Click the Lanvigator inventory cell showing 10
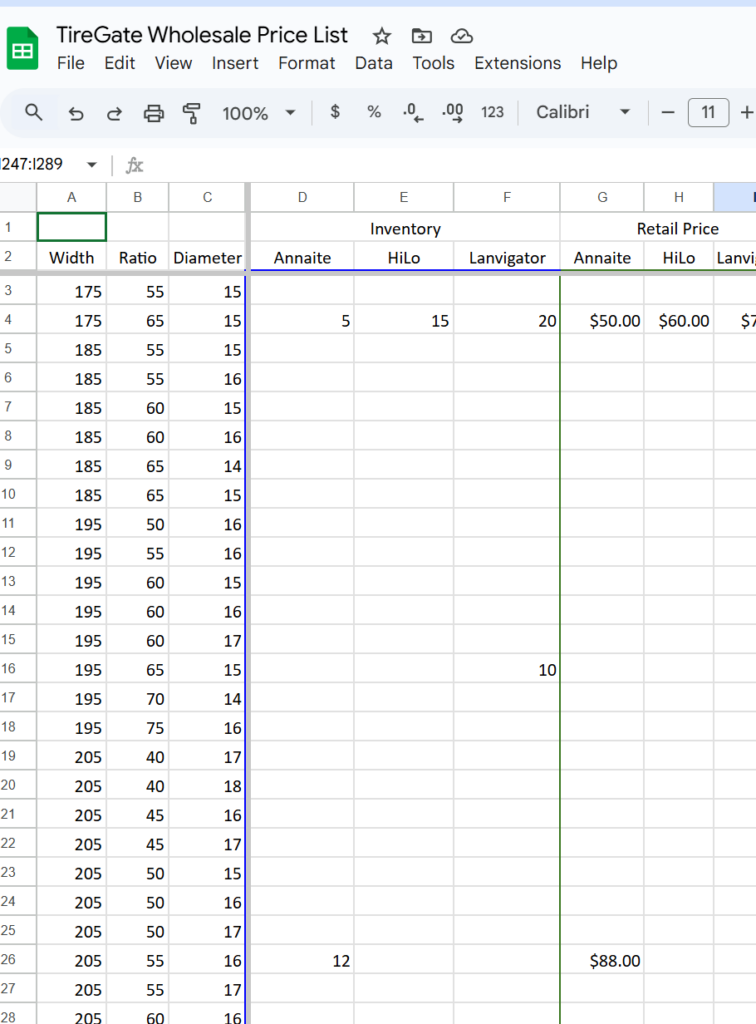 (507, 669)
